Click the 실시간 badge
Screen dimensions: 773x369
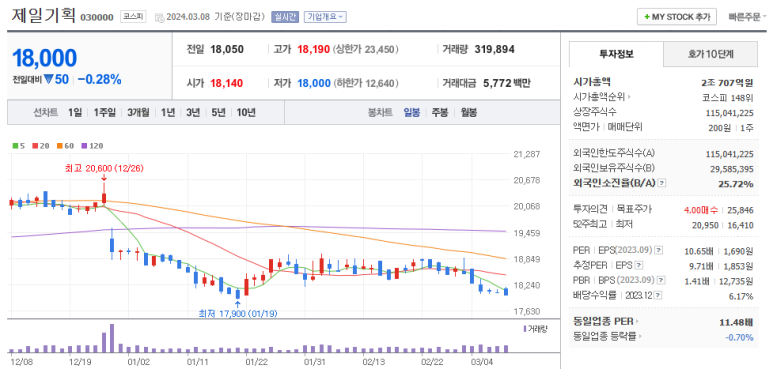pos(285,17)
